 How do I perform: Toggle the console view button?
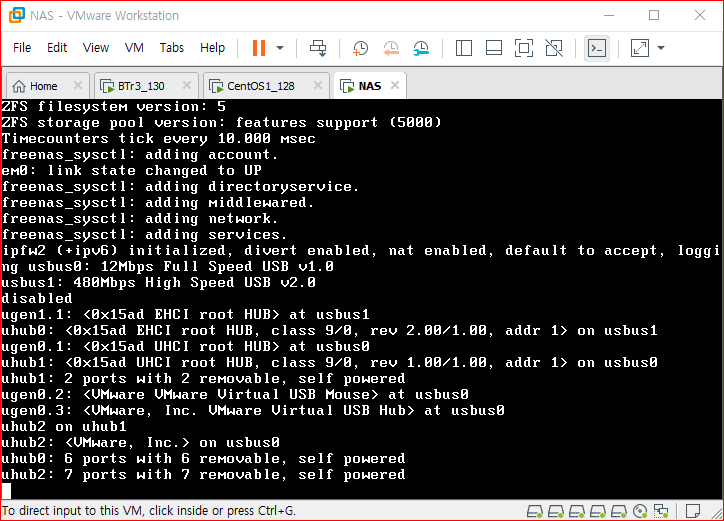click(597, 48)
